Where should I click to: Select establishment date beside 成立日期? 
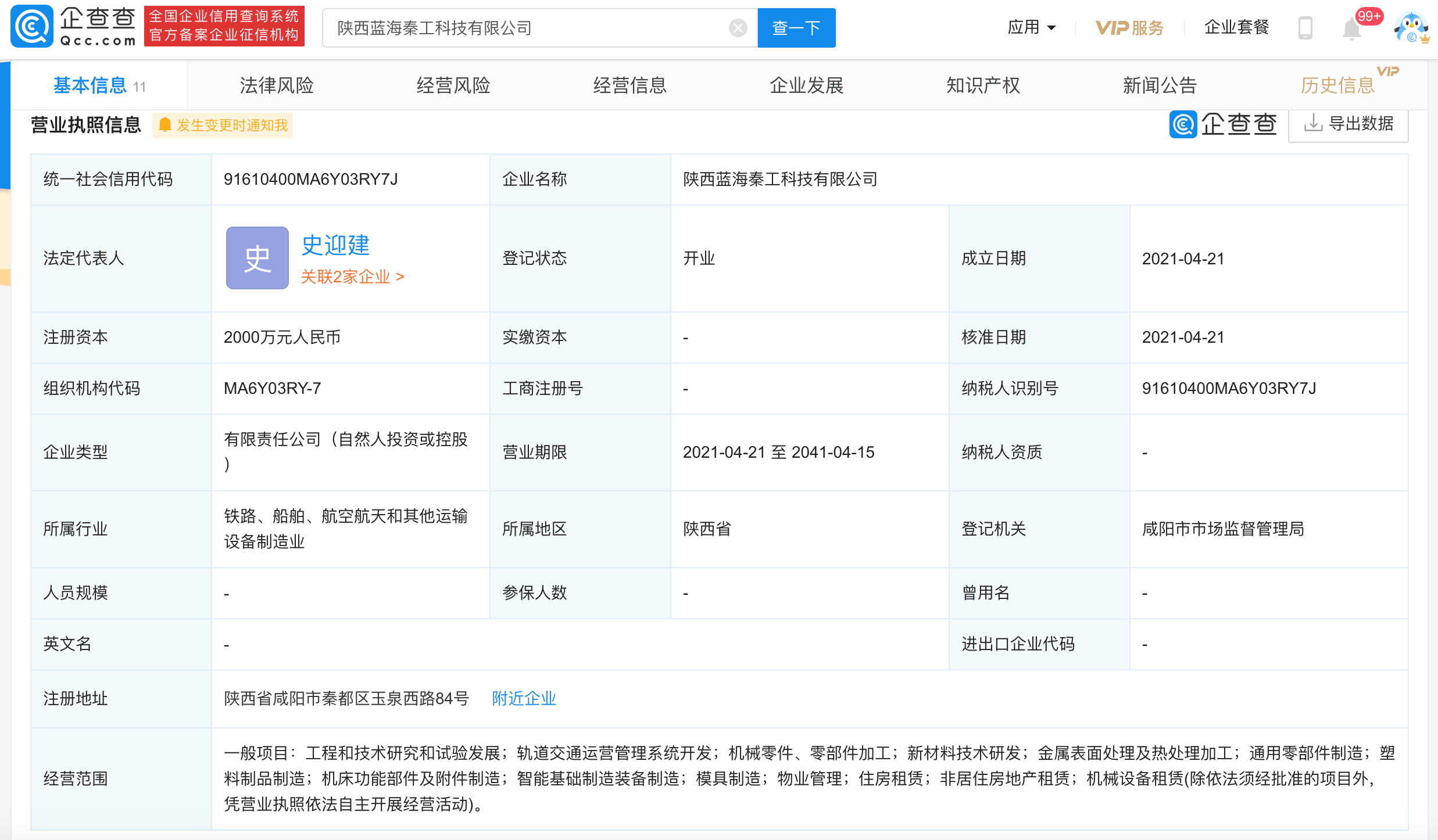1183,259
